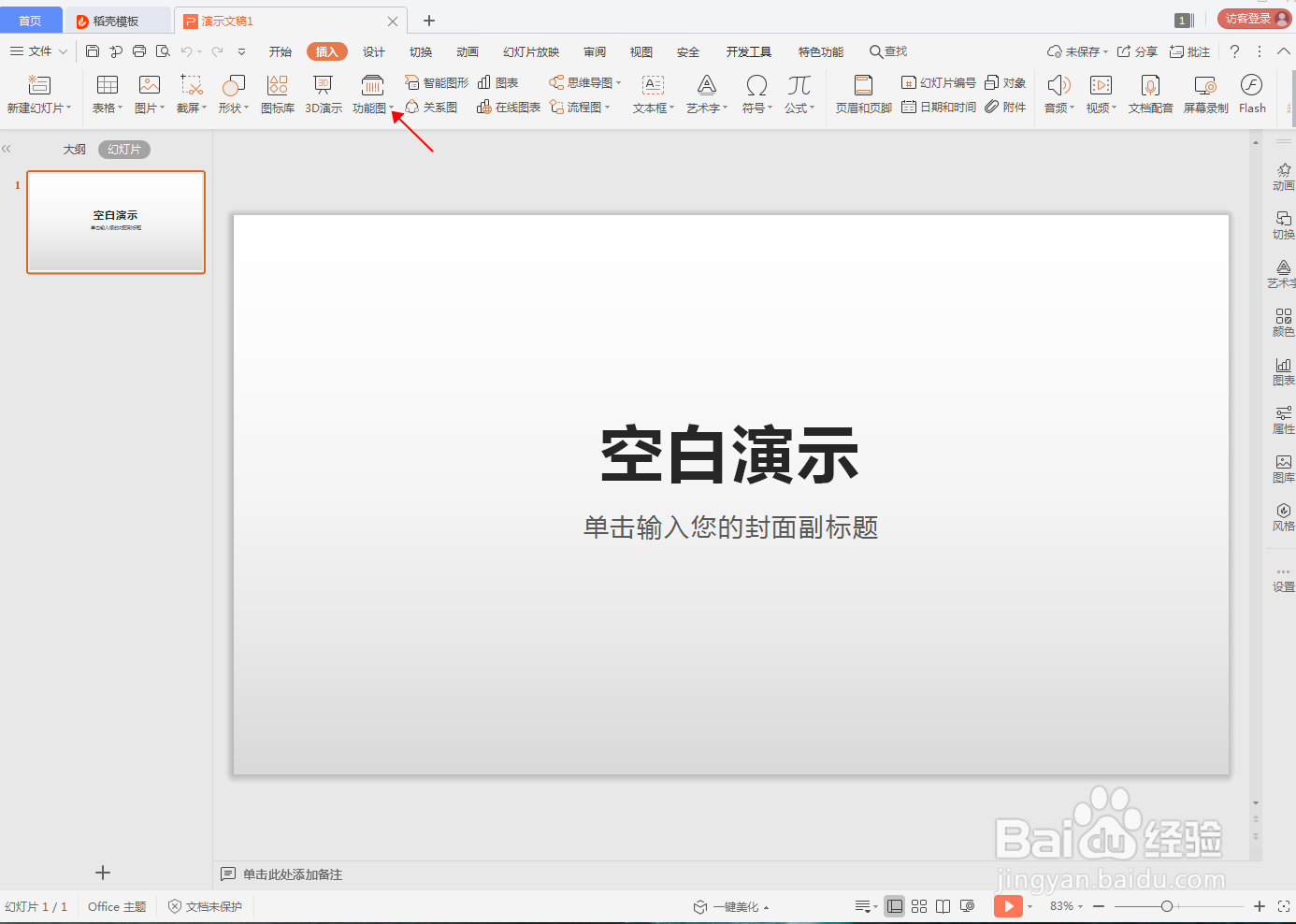Switch to the 设计 ribbon tab

pyautogui.click(x=373, y=51)
